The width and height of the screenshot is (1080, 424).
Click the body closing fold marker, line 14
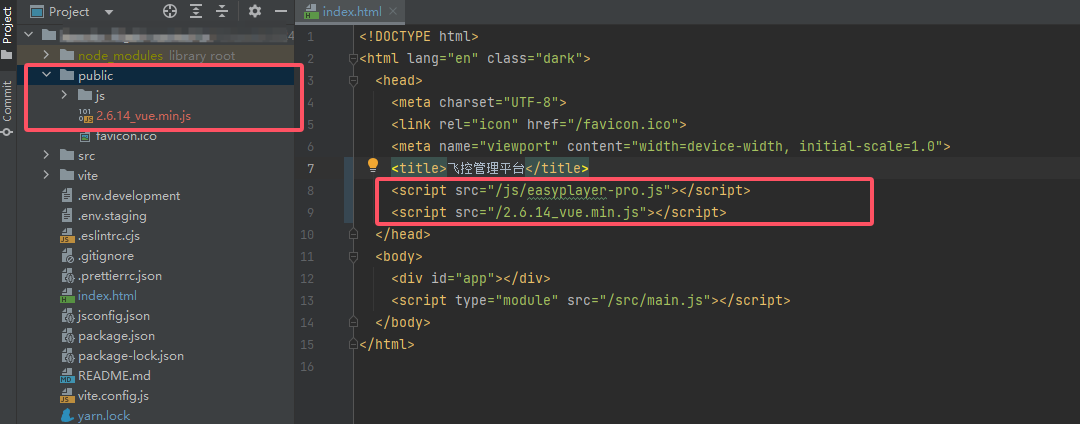point(353,323)
